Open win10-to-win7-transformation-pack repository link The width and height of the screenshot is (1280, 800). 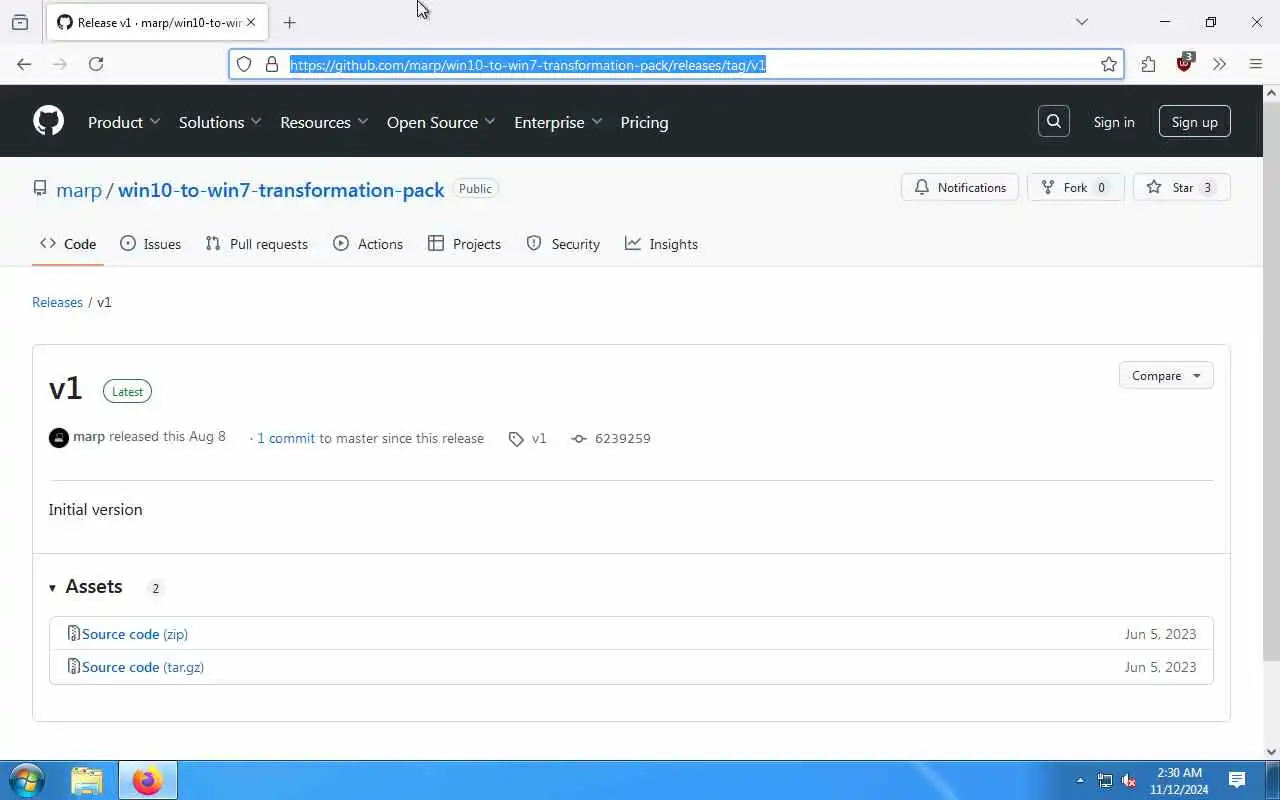click(281, 190)
